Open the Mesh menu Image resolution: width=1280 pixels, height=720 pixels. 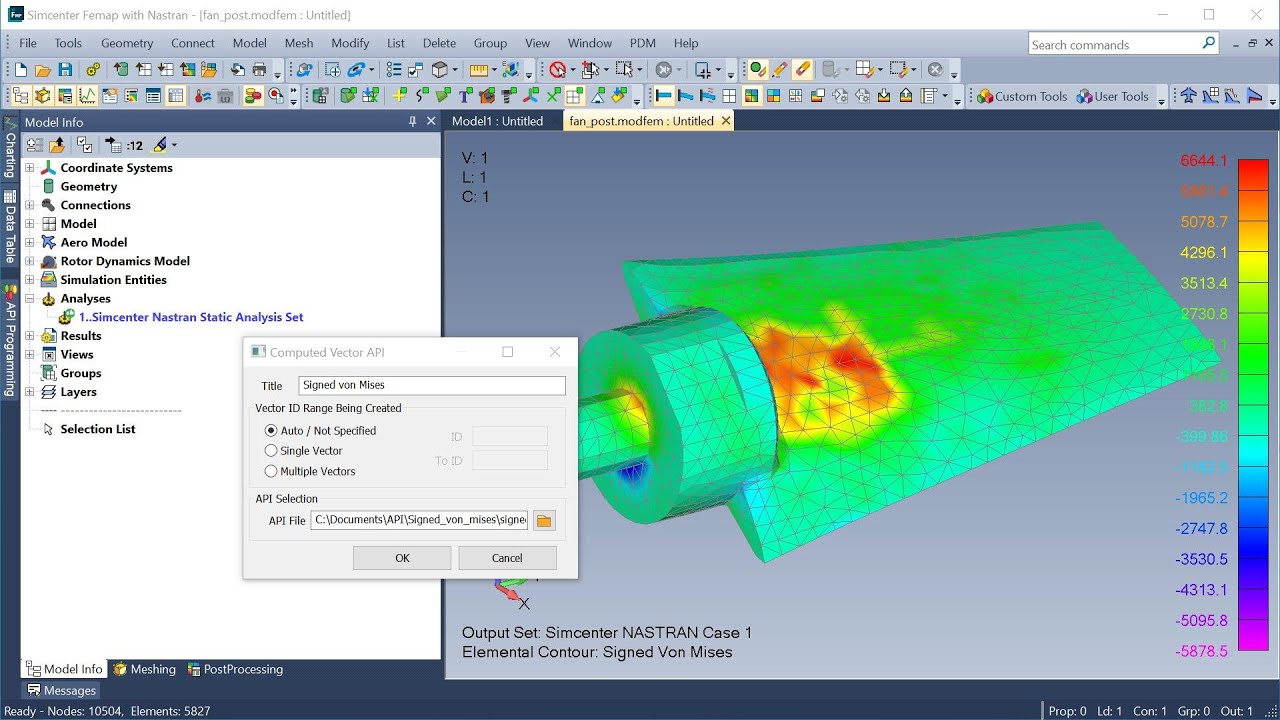(298, 43)
